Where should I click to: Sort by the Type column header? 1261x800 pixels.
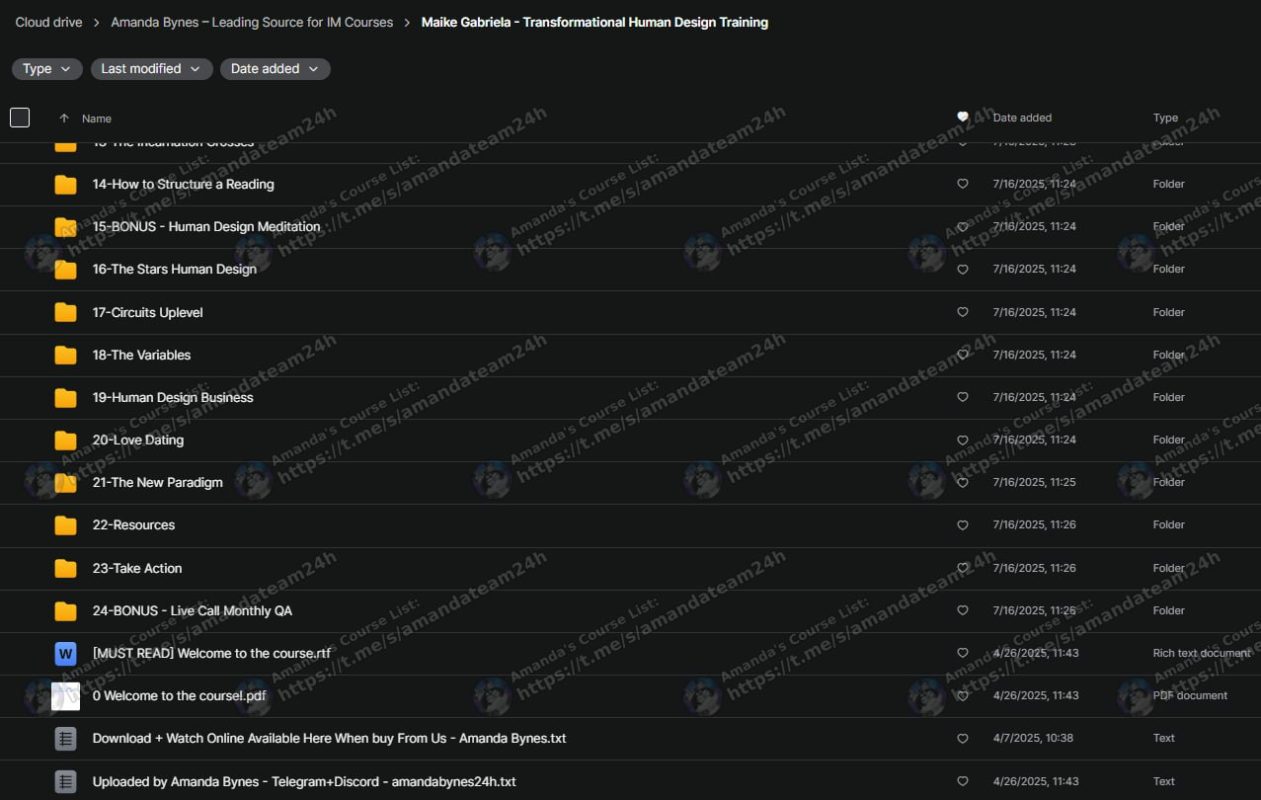coord(1165,118)
